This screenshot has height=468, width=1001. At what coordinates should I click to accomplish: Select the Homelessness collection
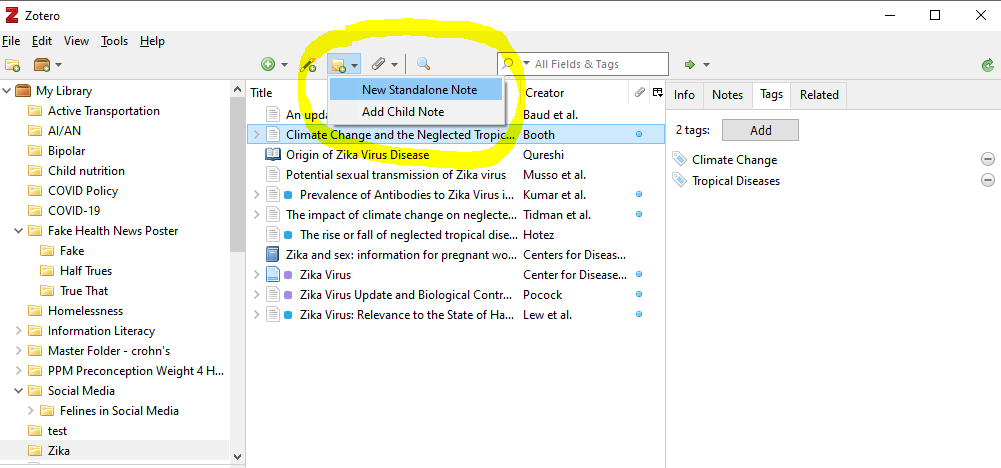tap(86, 311)
